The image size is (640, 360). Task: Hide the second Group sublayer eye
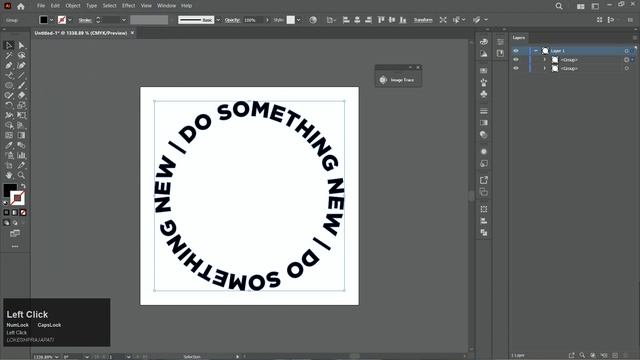pyautogui.click(x=516, y=69)
